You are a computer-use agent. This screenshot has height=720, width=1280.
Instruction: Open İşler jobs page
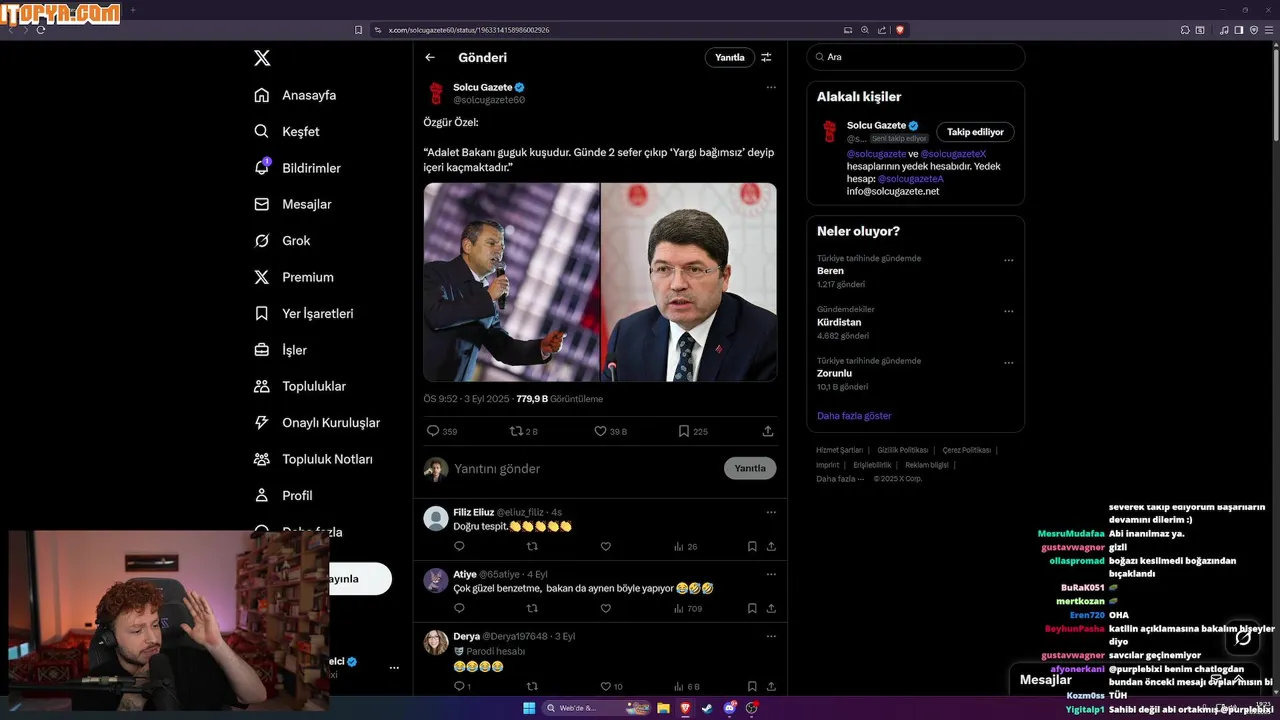(280, 350)
